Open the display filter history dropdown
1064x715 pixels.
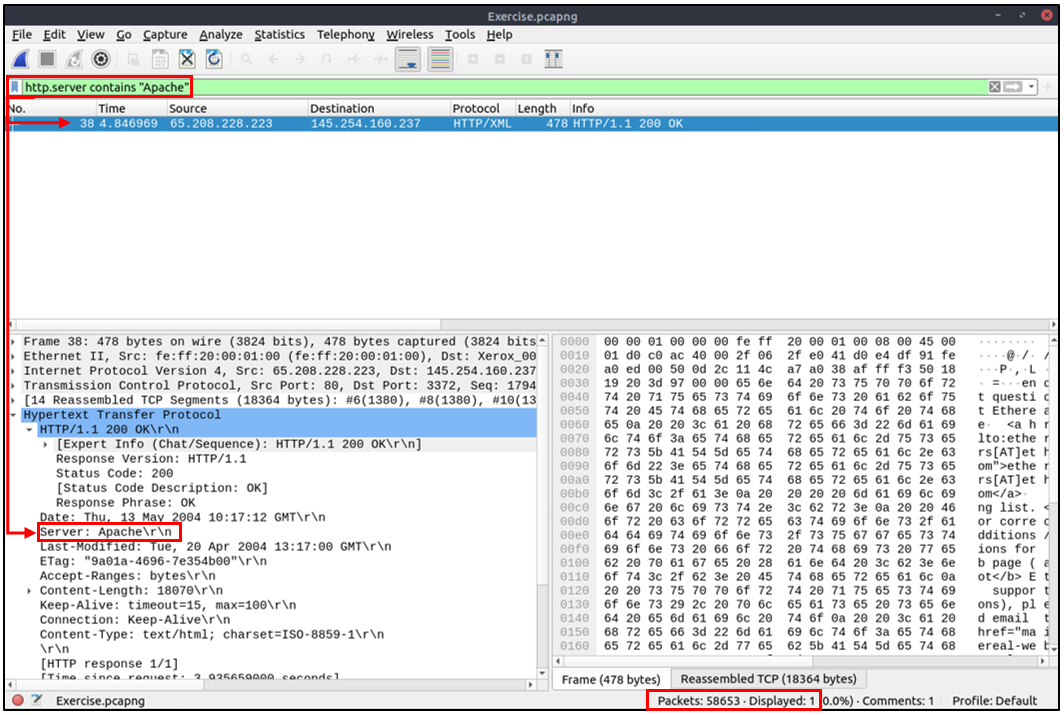coord(1031,87)
